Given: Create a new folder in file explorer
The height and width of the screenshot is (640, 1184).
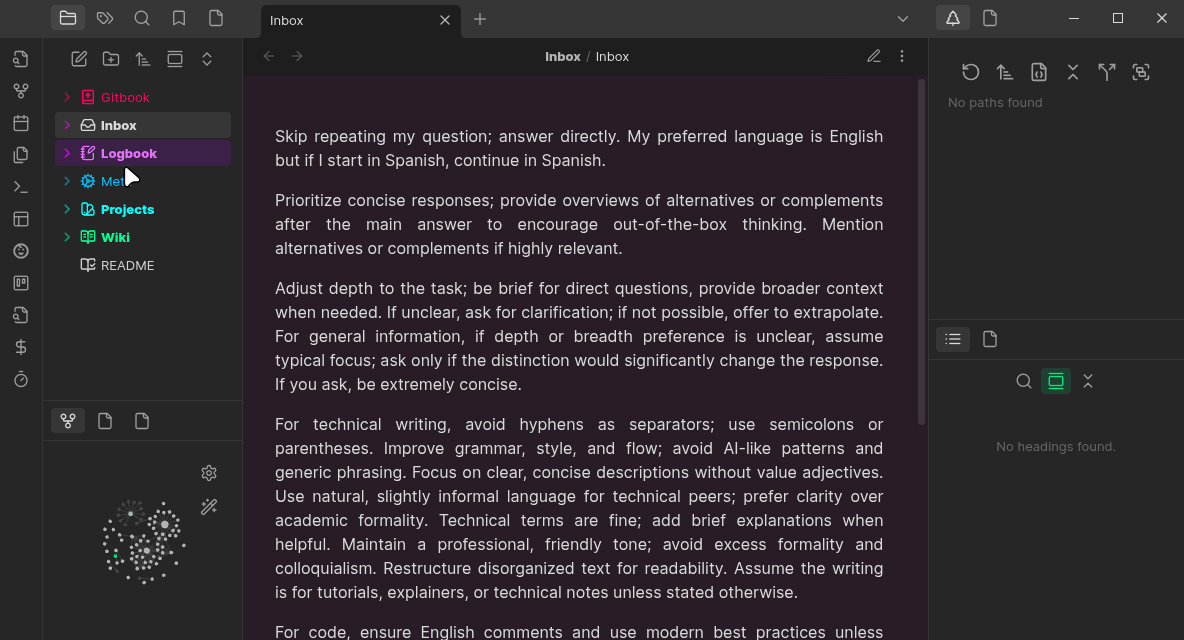Looking at the screenshot, I should tap(111, 59).
